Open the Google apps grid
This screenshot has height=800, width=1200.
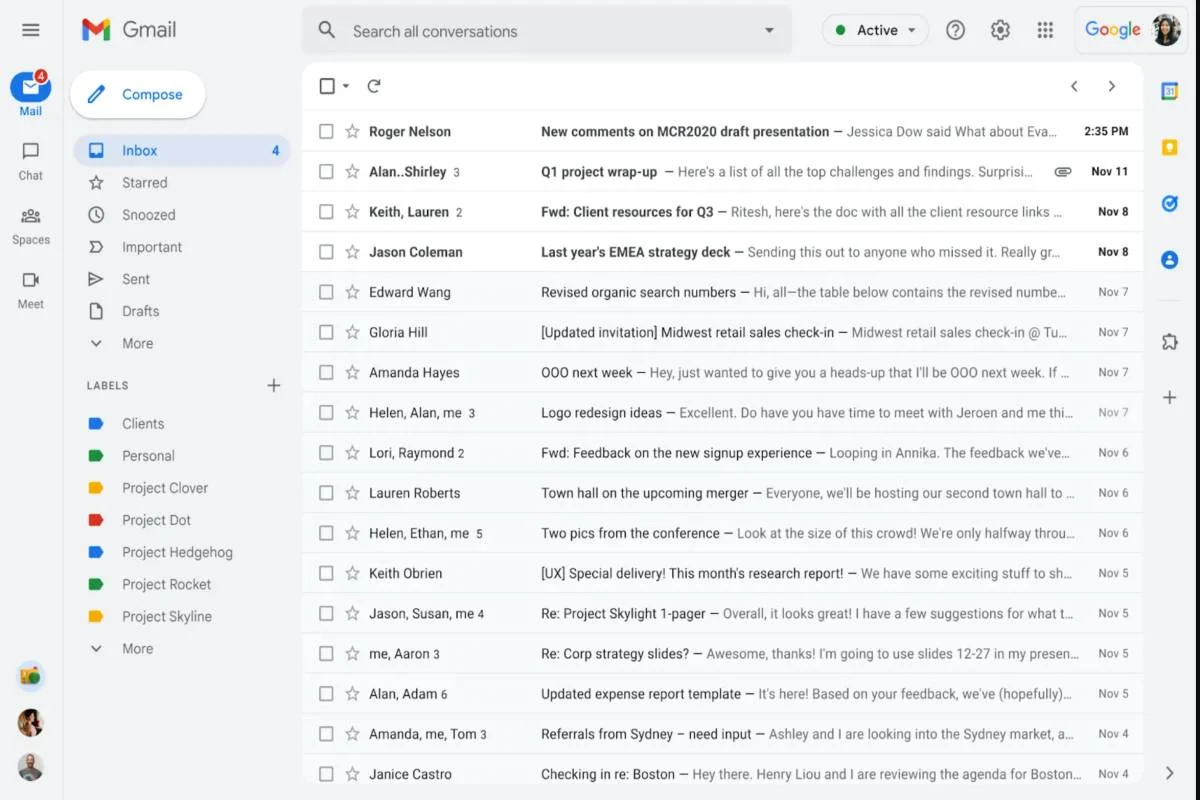[1045, 30]
